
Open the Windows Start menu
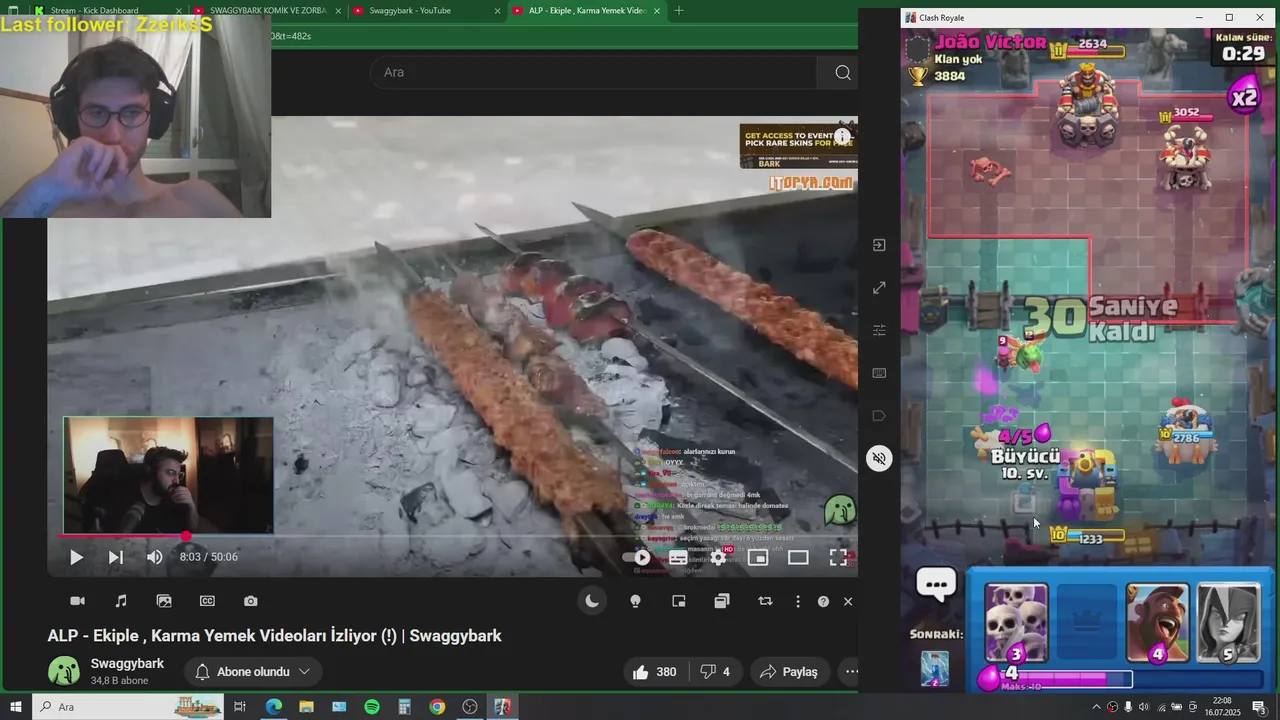pyautogui.click(x=16, y=707)
